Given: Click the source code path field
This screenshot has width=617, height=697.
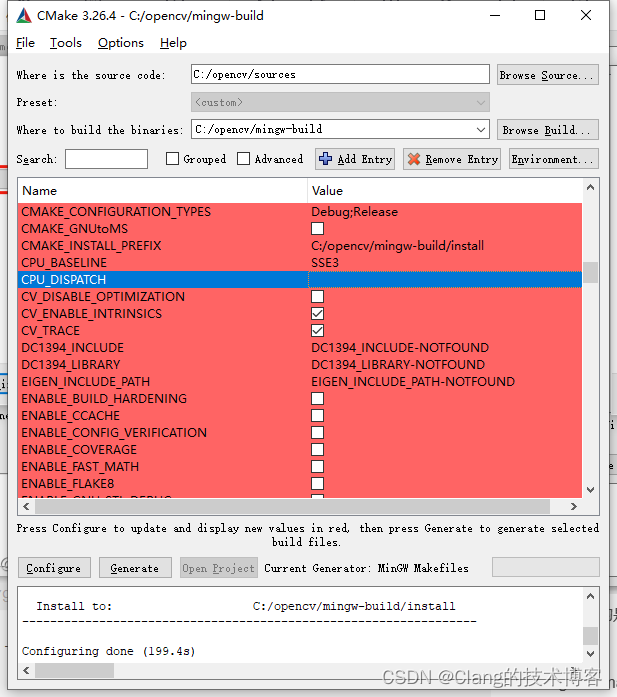Looking at the screenshot, I should click(341, 74).
